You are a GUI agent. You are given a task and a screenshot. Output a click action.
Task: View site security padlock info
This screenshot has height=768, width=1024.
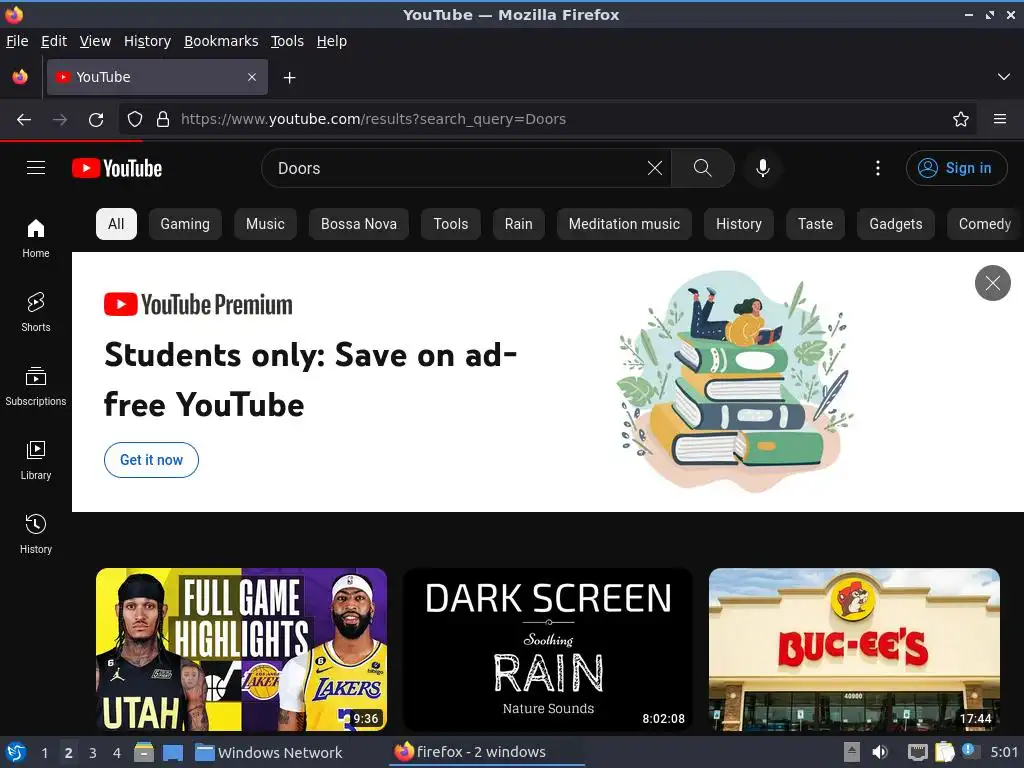tap(163, 120)
